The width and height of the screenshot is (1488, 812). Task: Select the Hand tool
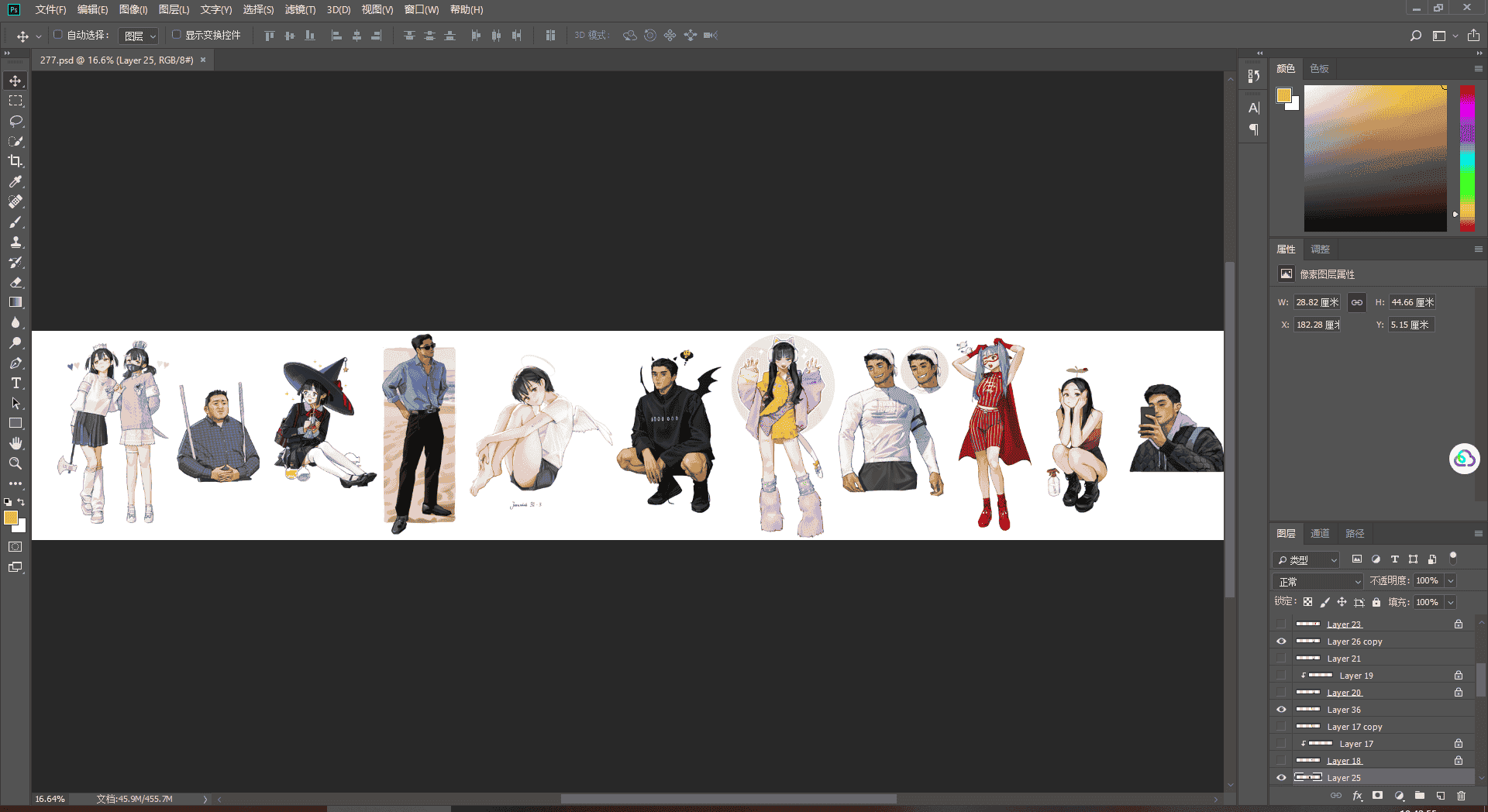click(x=15, y=443)
